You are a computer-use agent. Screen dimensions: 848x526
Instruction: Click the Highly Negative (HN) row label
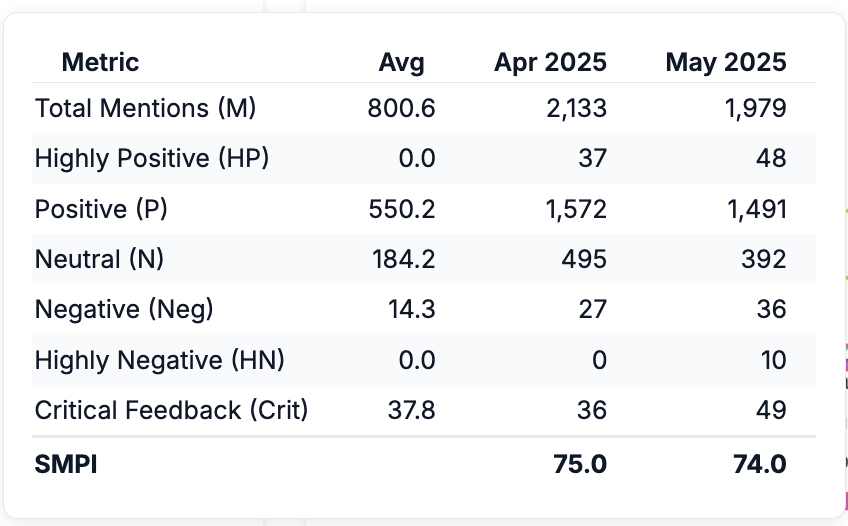click(160, 360)
